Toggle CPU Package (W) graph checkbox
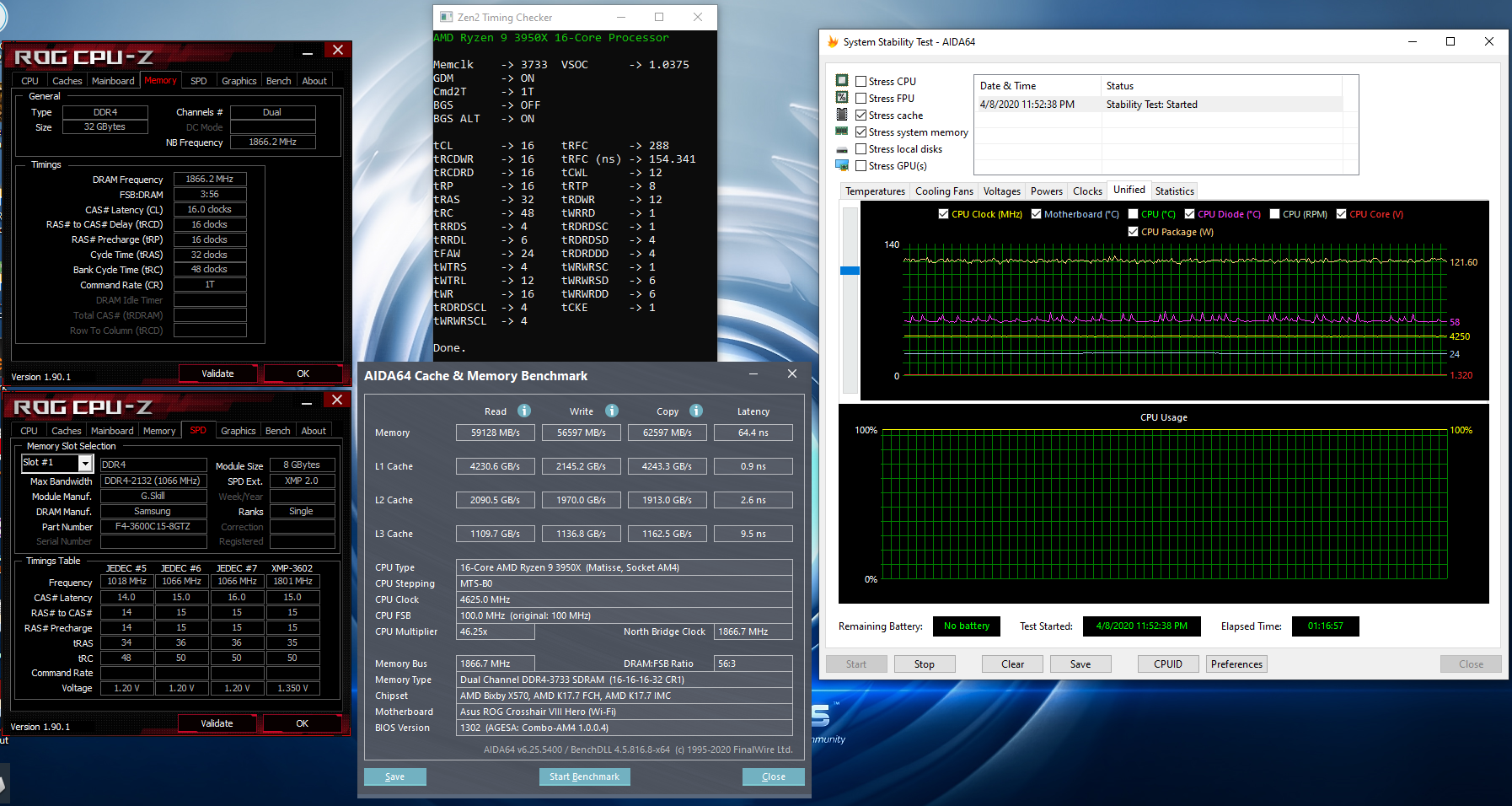The height and width of the screenshot is (806, 1512). coord(1133,232)
